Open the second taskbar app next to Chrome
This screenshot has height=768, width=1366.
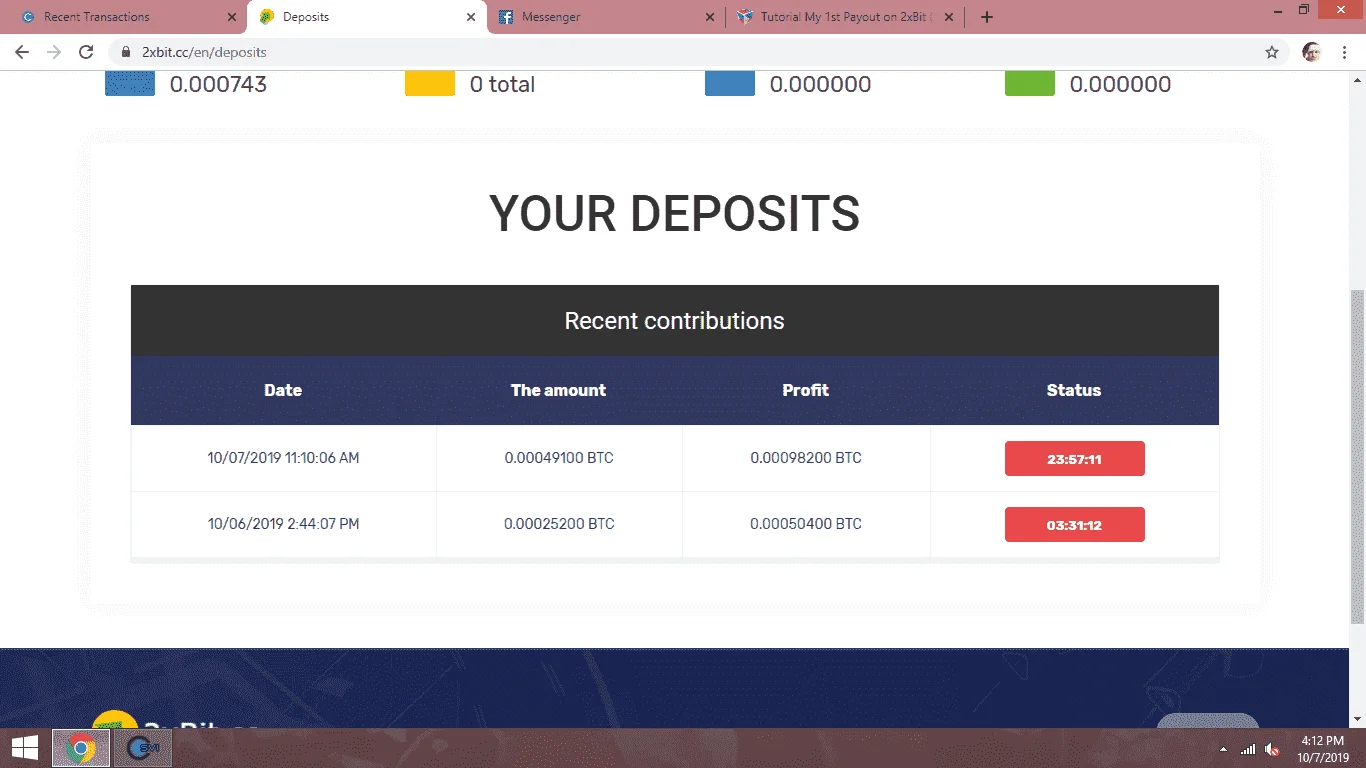pos(143,748)
